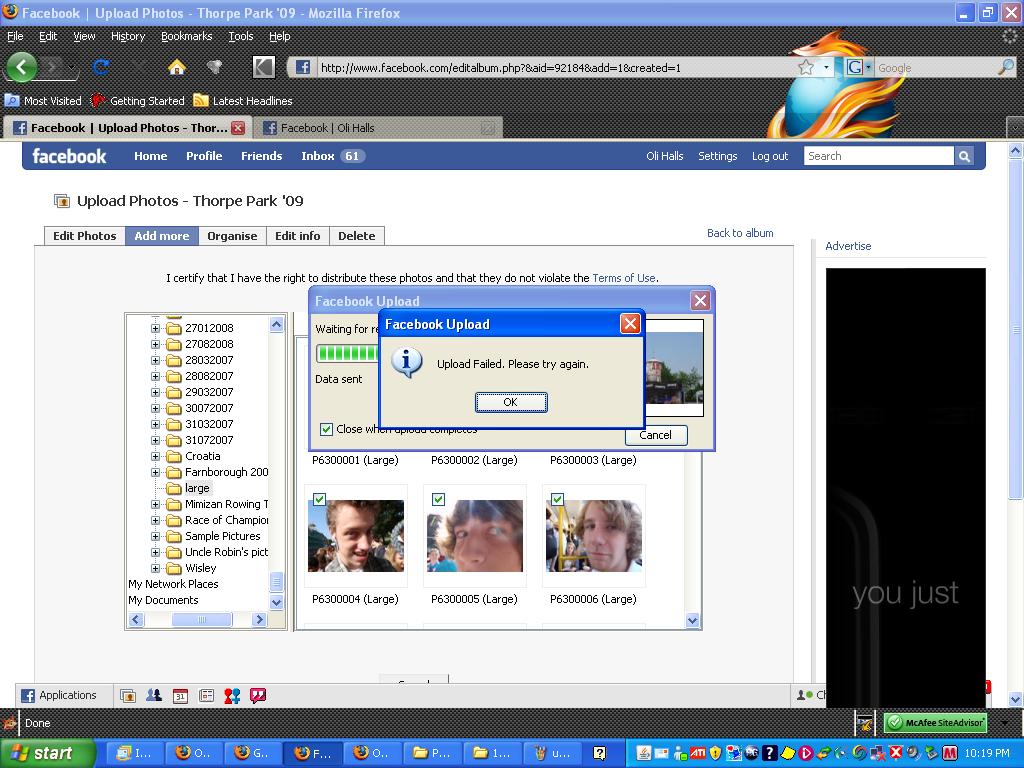Open the Inbox link with 61 messages

(332, 156)
